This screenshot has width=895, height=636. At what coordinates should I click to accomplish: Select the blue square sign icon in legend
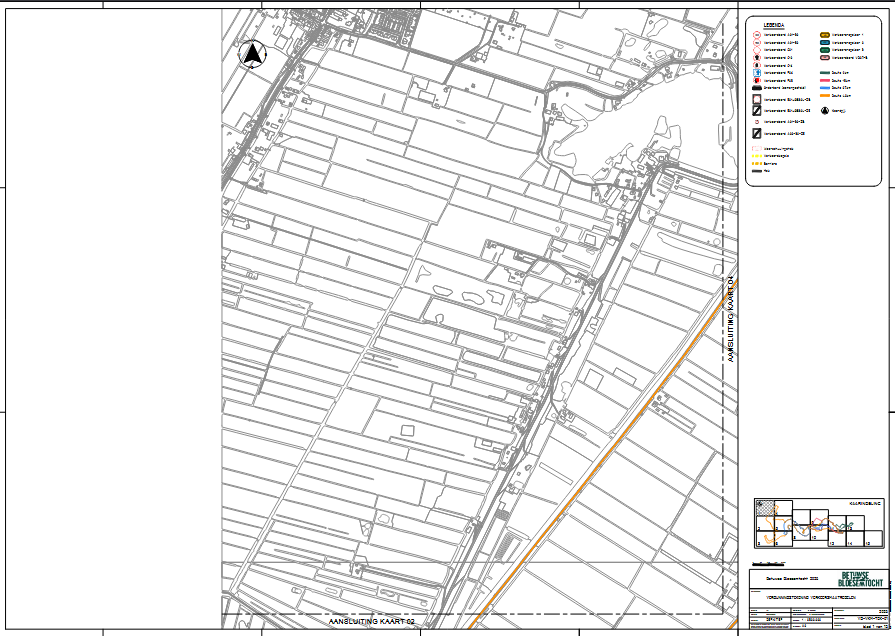tap(757, 72)
